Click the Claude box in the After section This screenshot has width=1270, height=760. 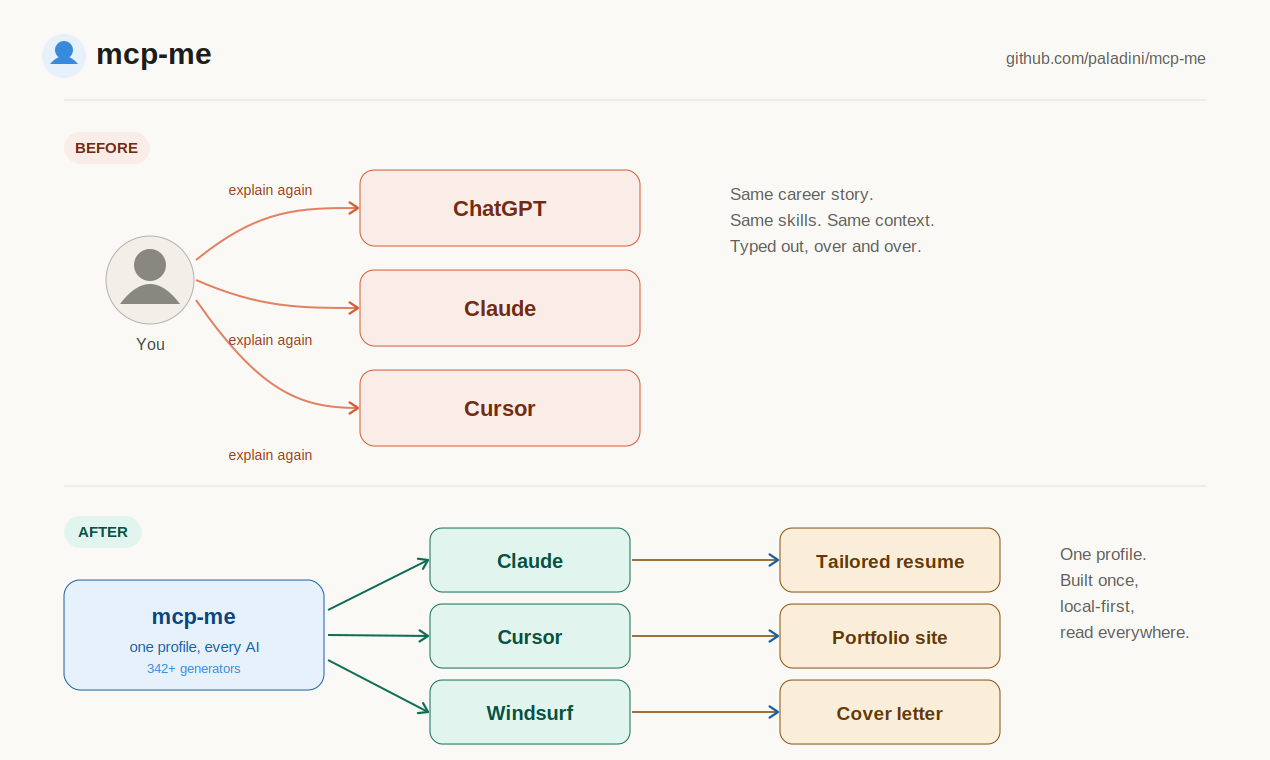(x=530, y=560)
